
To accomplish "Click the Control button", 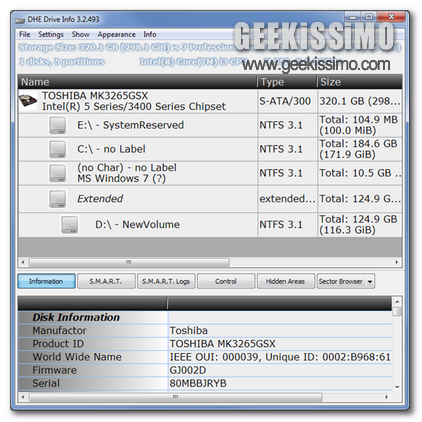I will (x=226, y=281).
